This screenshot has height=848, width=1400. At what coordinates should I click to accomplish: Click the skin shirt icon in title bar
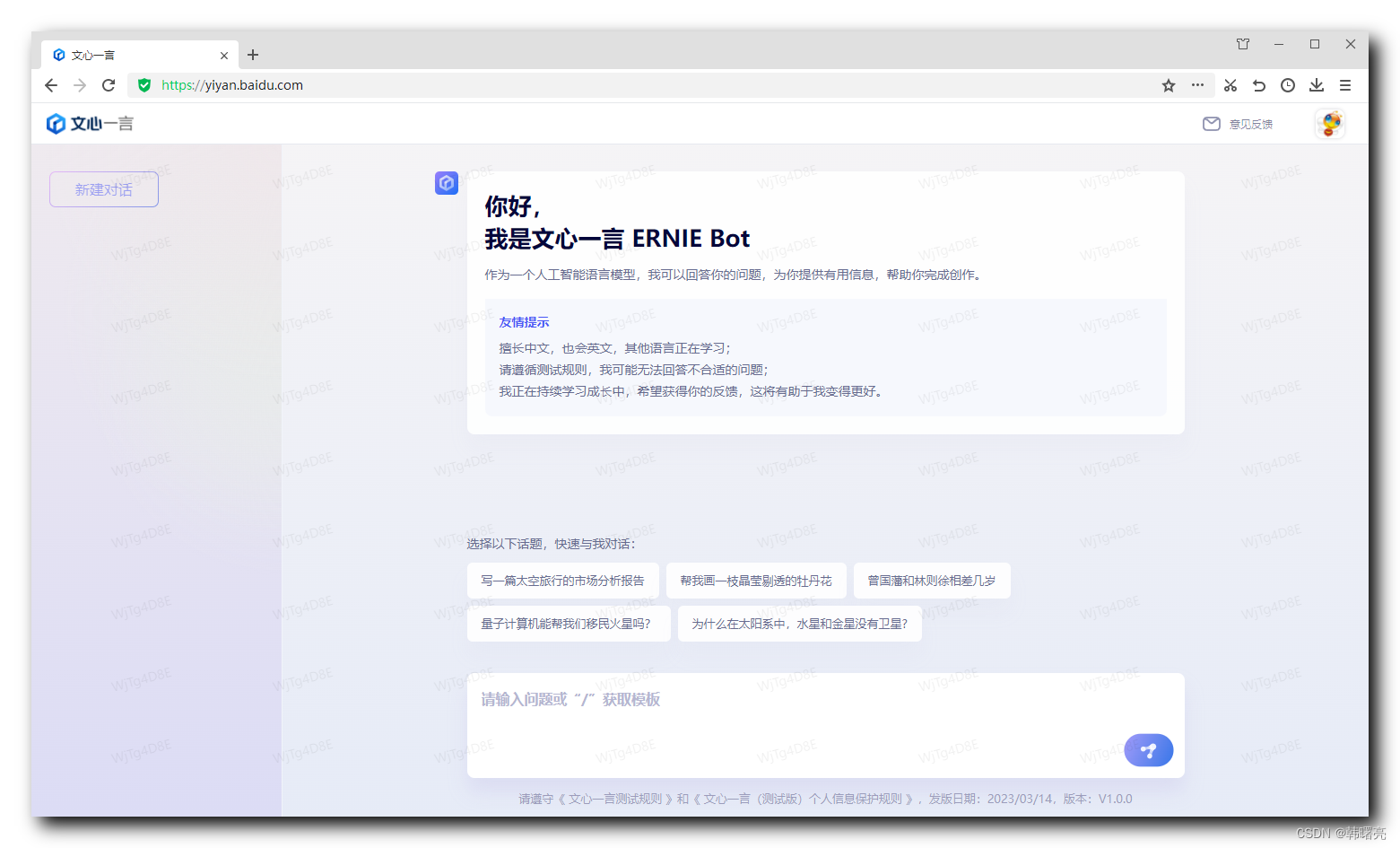tap(1243, 44)
